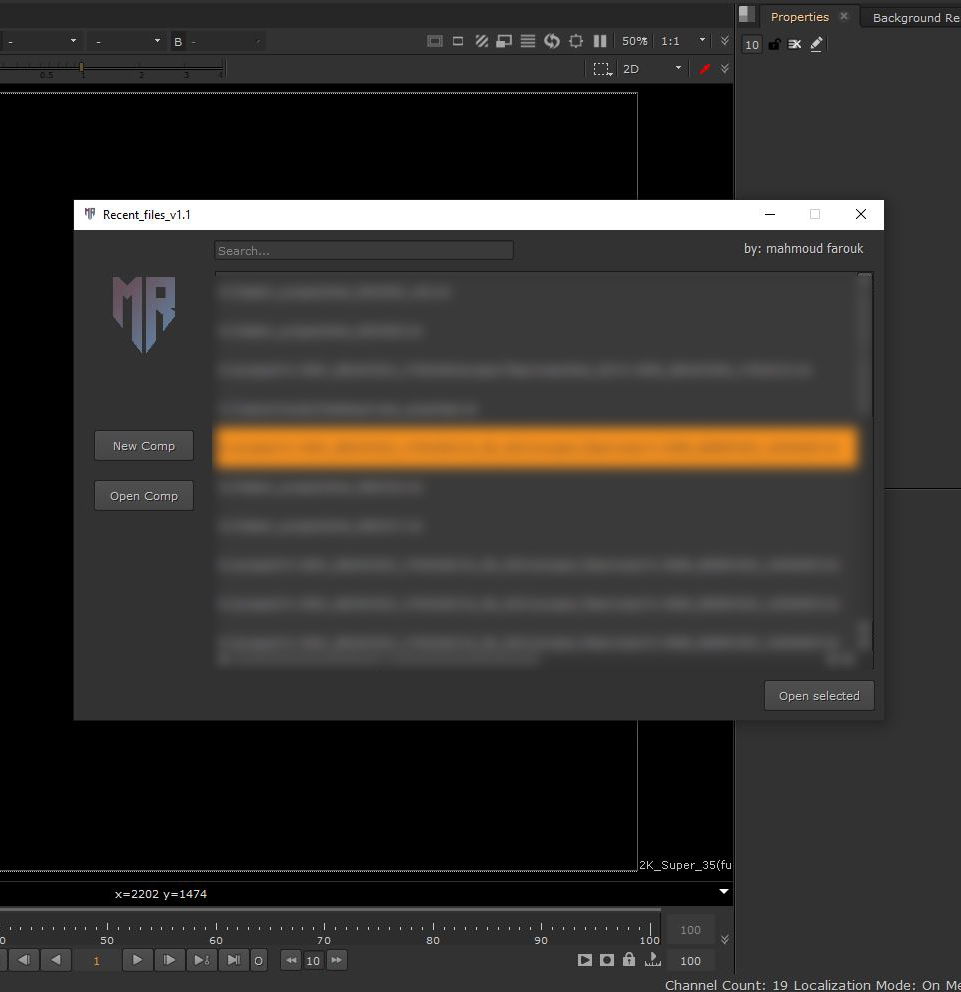Skip to the last frame
961x992 pixels.
[232, 960]
